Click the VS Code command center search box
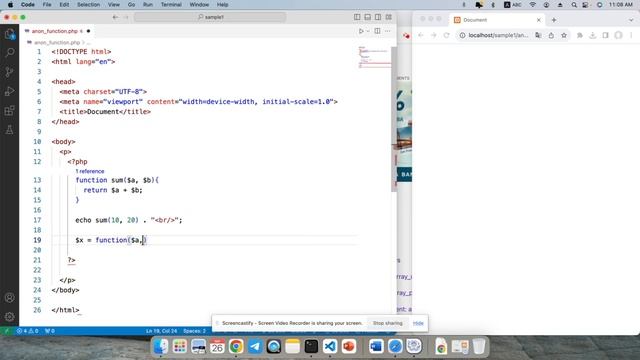 210,17
